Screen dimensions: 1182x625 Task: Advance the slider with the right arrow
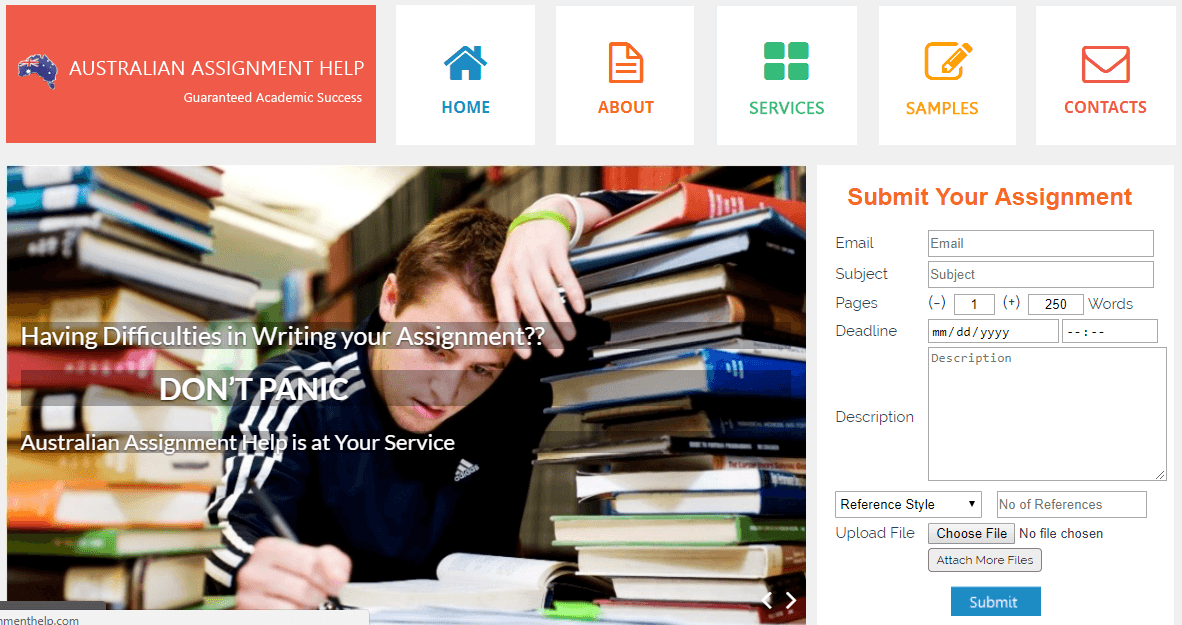click(791, 600)
